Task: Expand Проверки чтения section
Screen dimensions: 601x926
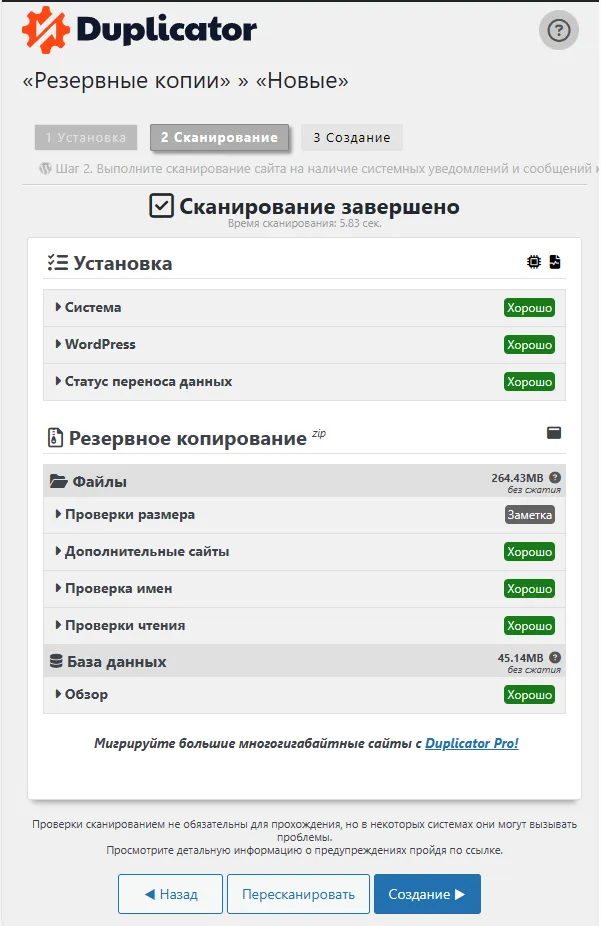Action: 304,625
